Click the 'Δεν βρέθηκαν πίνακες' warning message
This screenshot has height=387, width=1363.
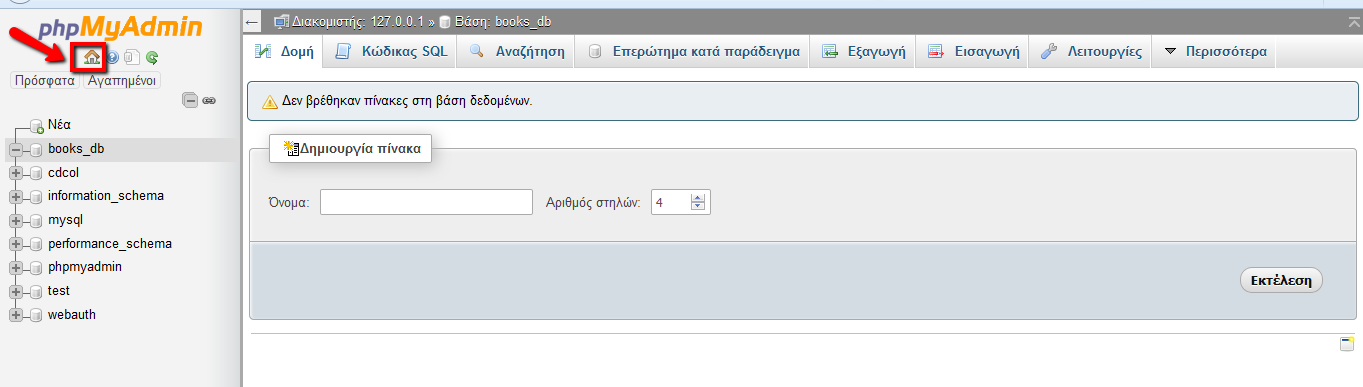pyautogui.click(x=802, y=101)
